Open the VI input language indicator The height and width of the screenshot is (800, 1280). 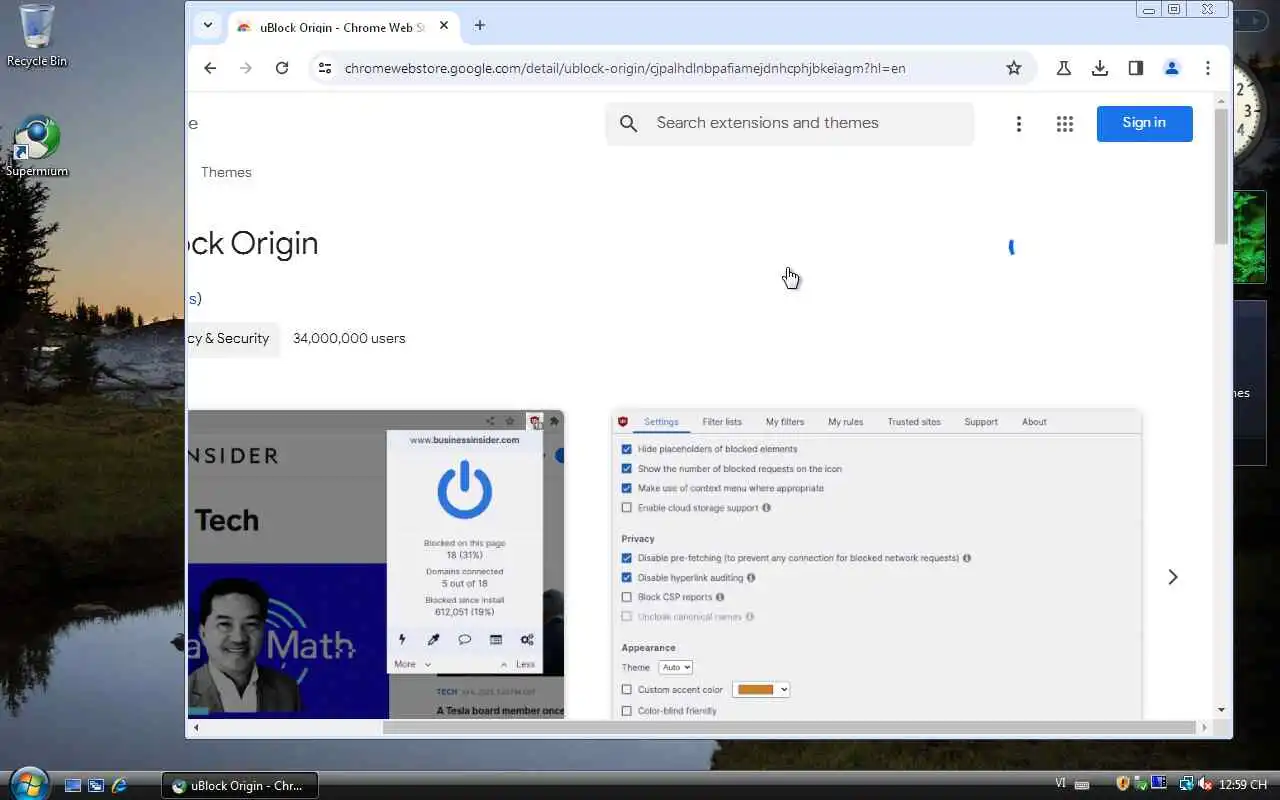1060,785
